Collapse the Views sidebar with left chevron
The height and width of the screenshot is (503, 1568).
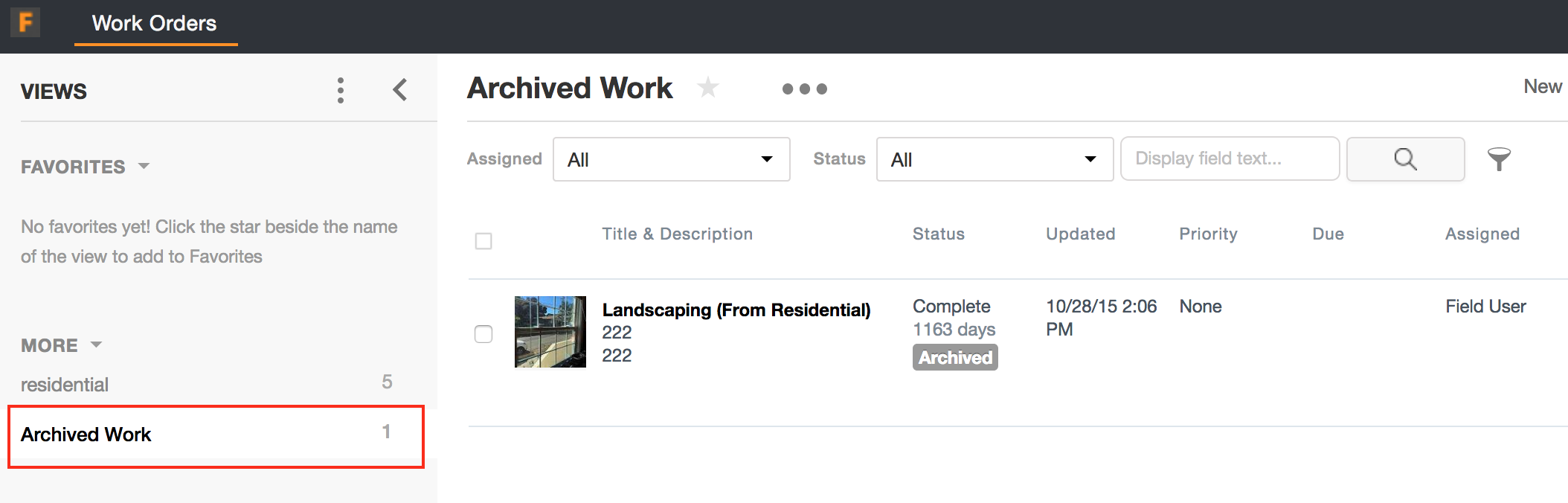click(400, 90)
